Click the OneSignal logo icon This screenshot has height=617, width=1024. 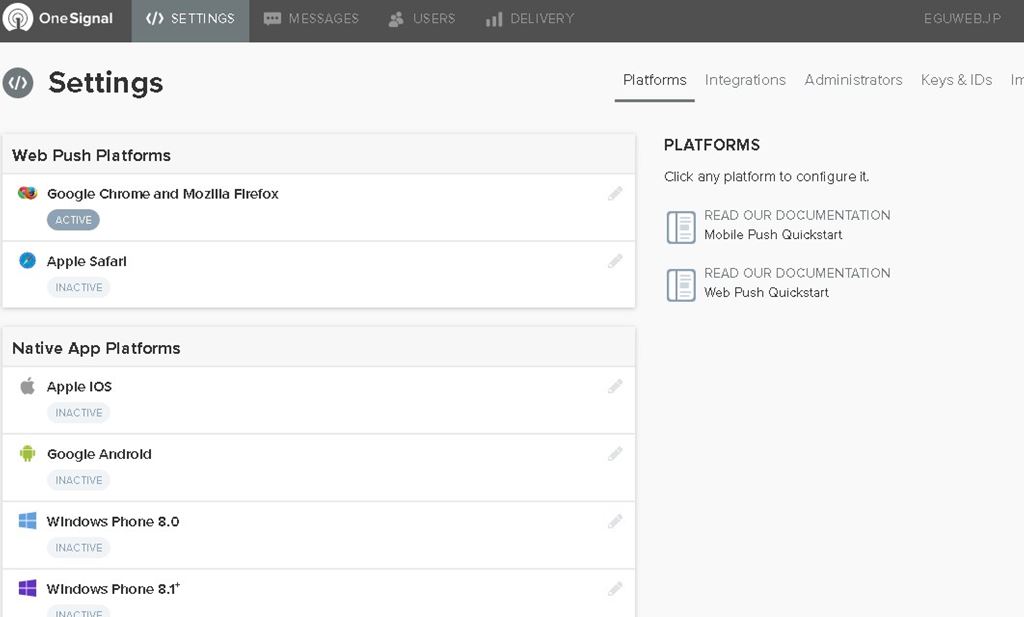click(x=18, y=19)
